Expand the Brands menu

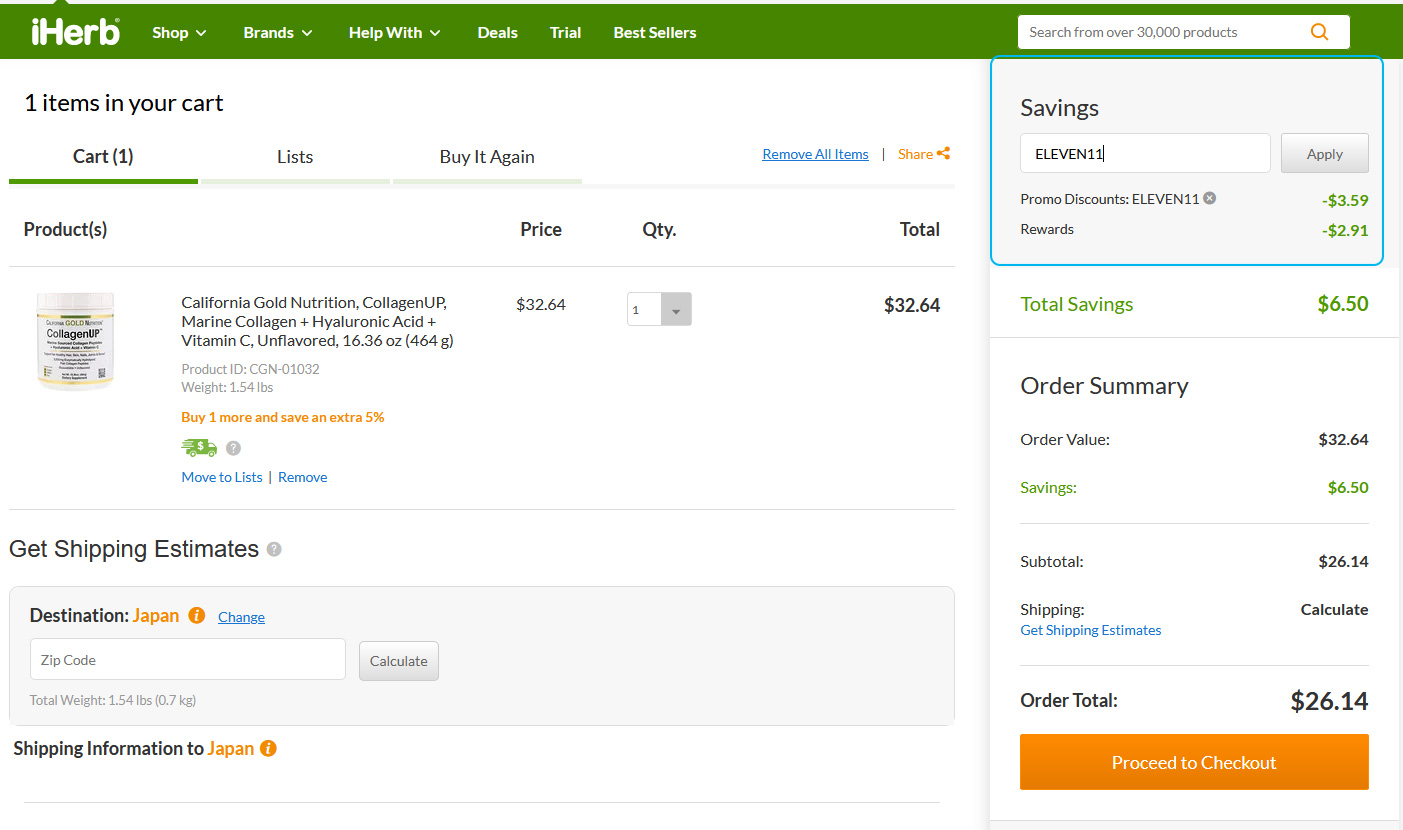tap(278, 32)
